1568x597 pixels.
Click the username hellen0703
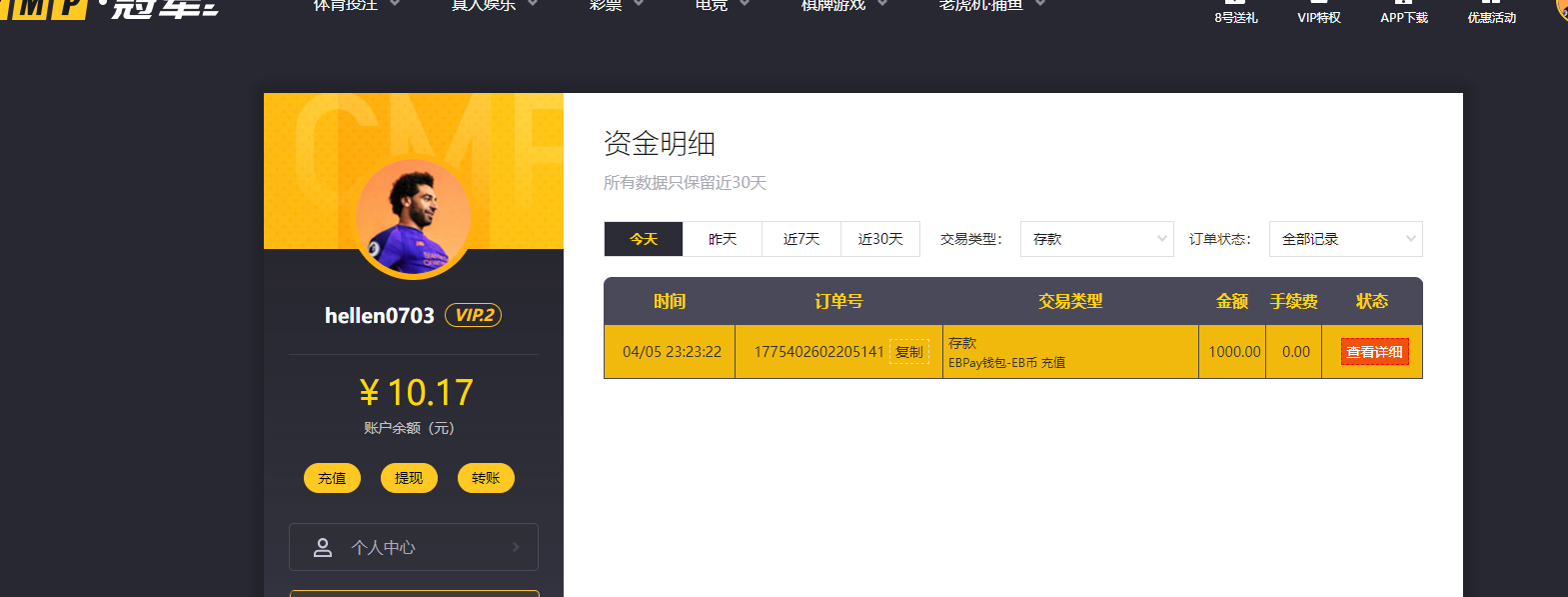coord(380,315)
